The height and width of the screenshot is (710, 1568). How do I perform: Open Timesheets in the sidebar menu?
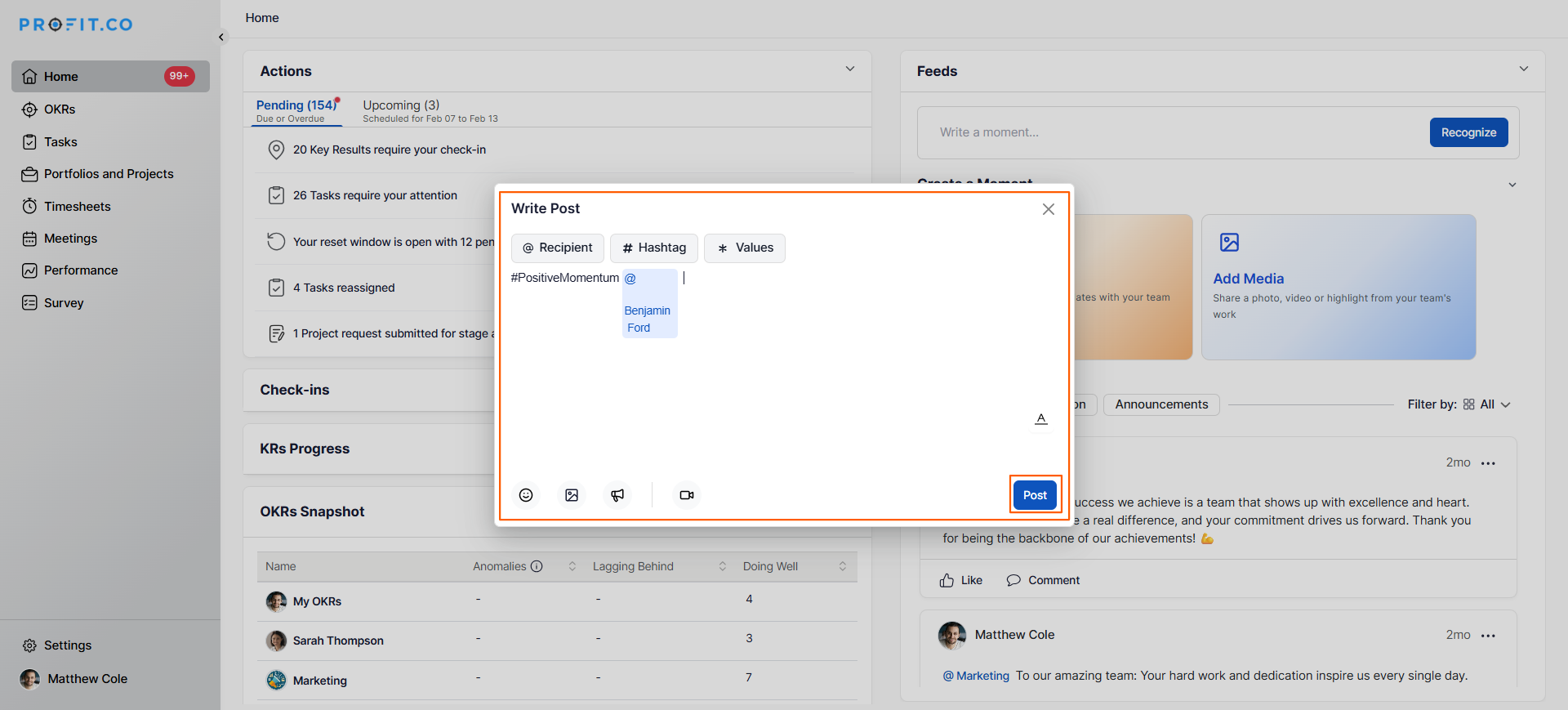[77, 207]
